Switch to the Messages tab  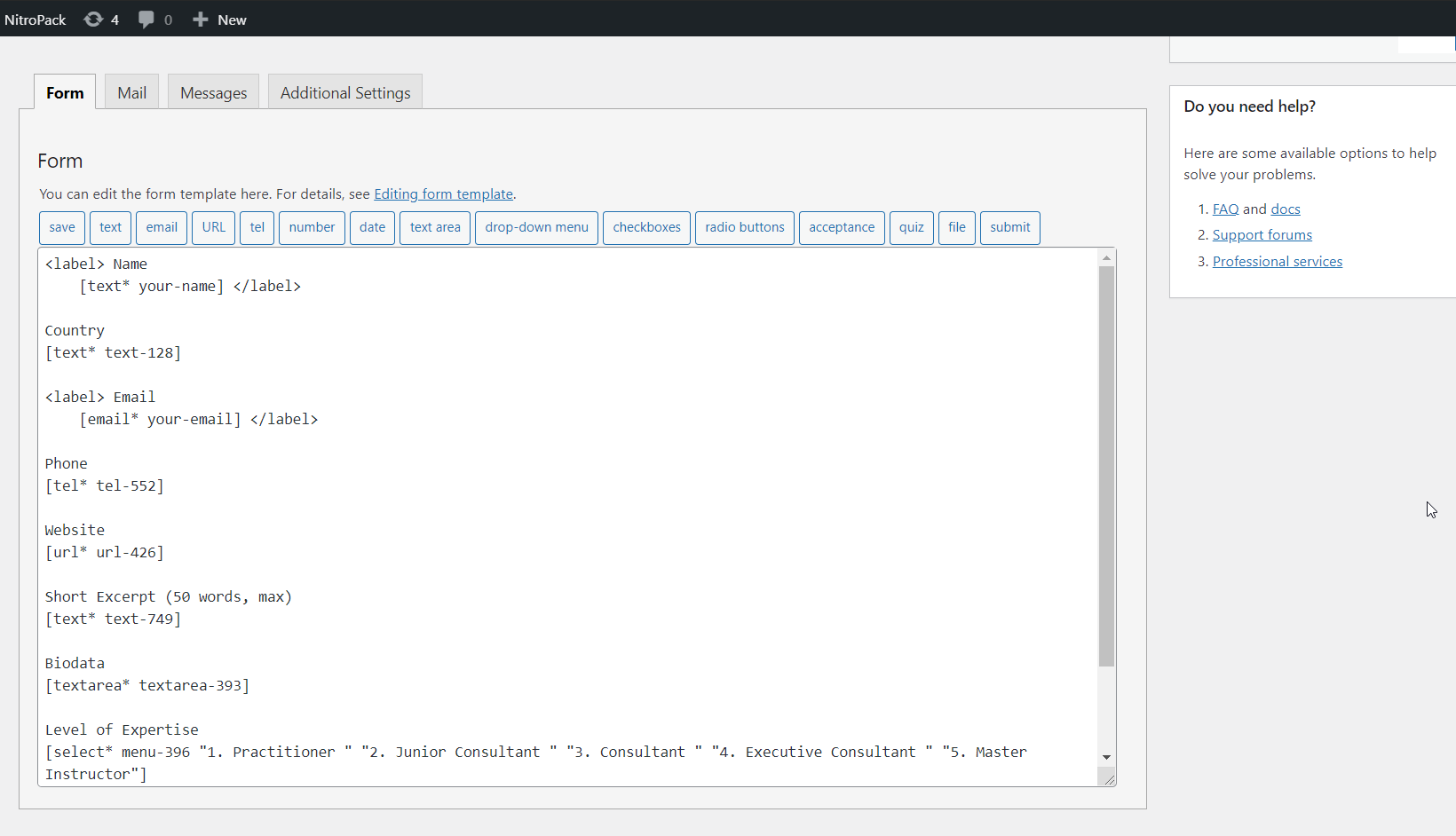[x=213, y=91]
